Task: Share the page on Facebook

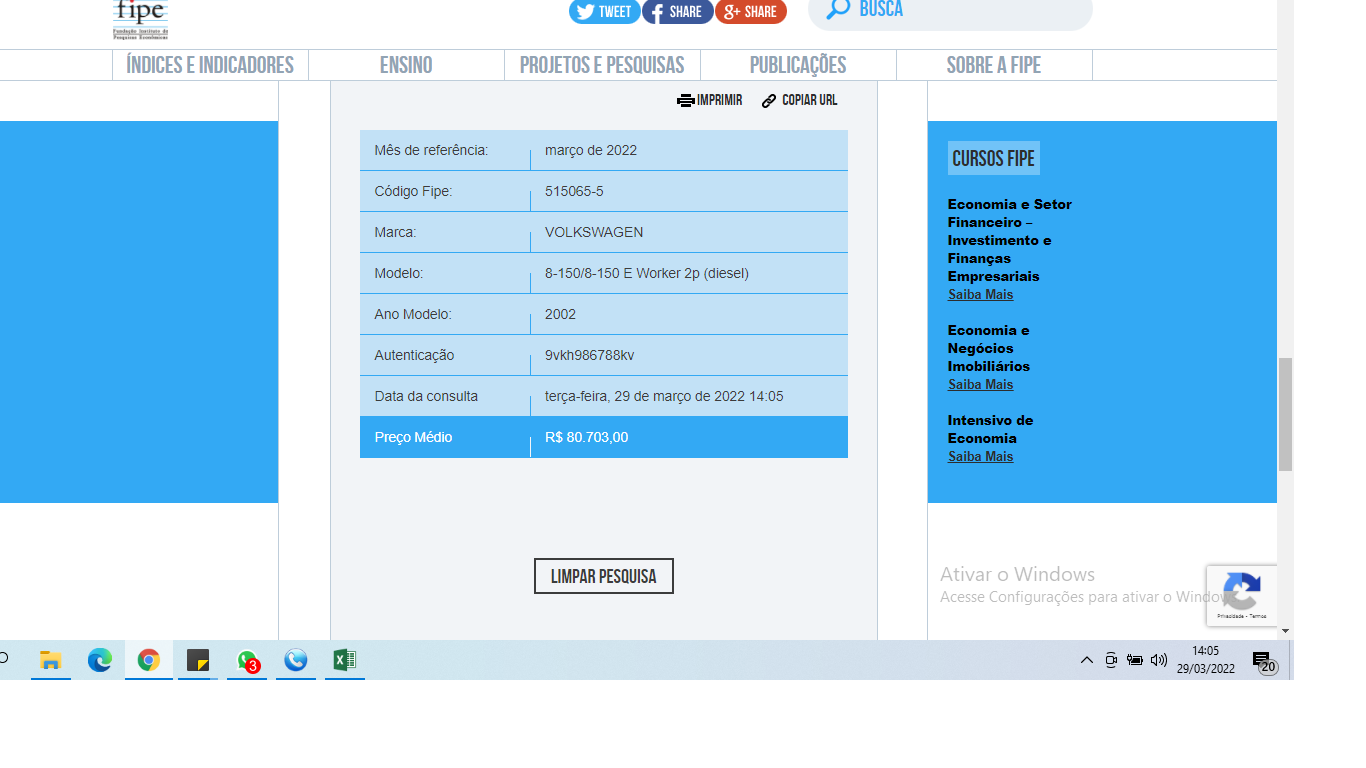Action: click(677, 12)
